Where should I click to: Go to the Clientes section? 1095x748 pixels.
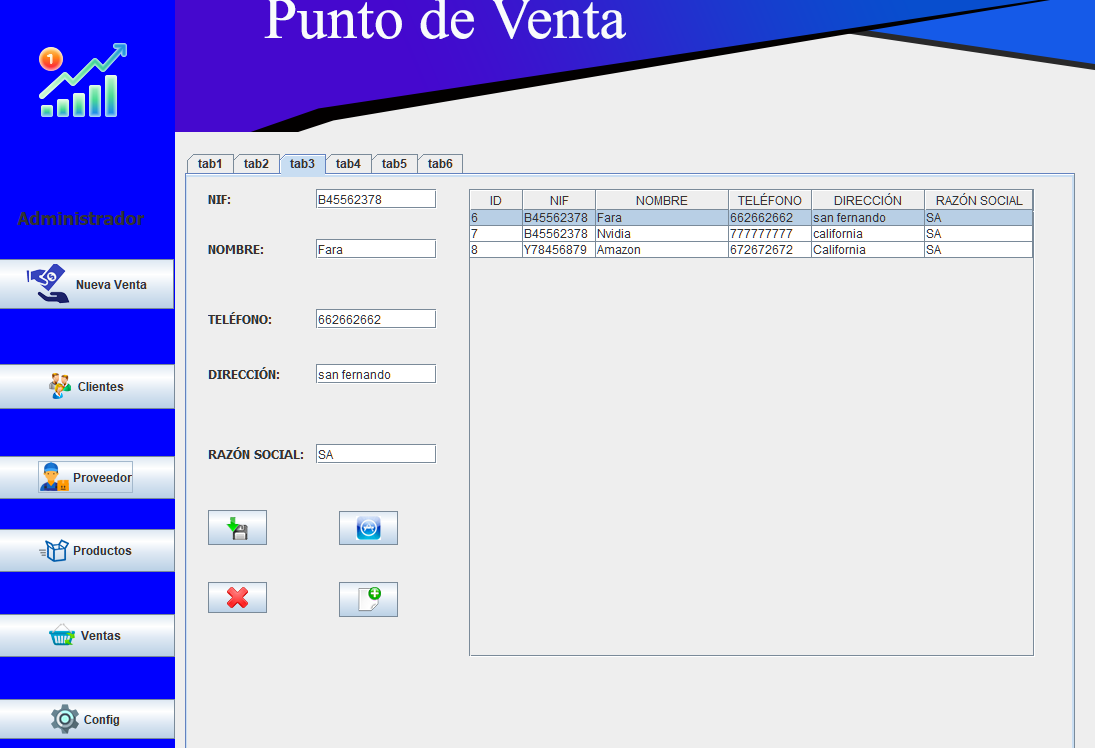(x=87, y=387)
